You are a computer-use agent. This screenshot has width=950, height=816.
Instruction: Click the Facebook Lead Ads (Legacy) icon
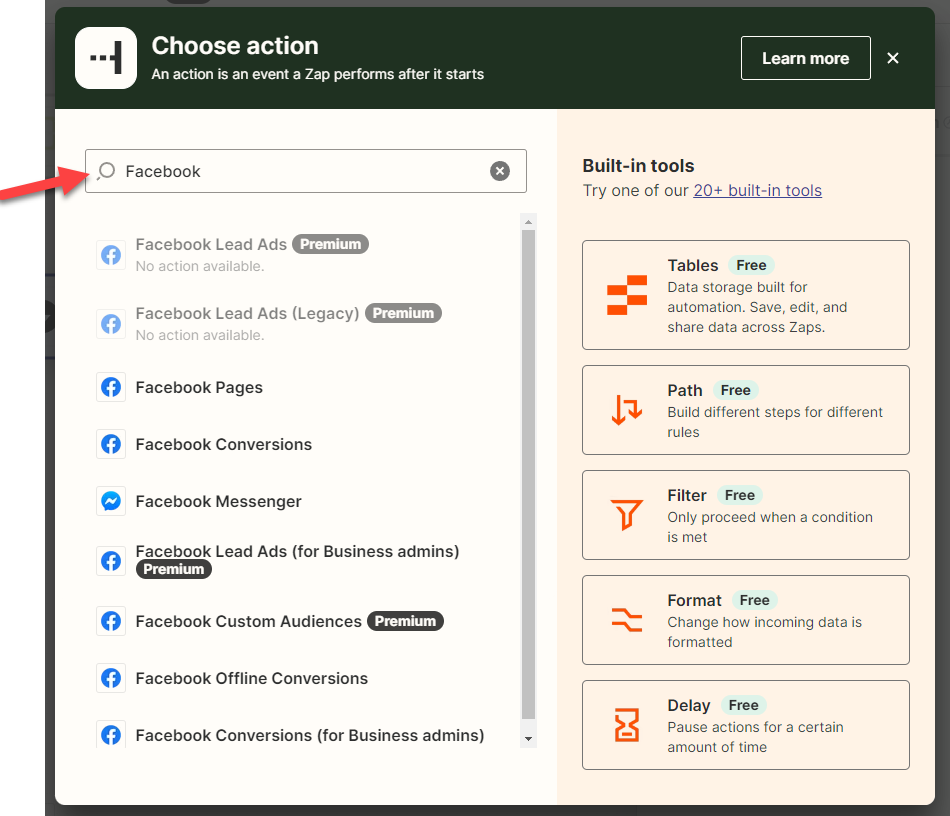pos(111,324)
